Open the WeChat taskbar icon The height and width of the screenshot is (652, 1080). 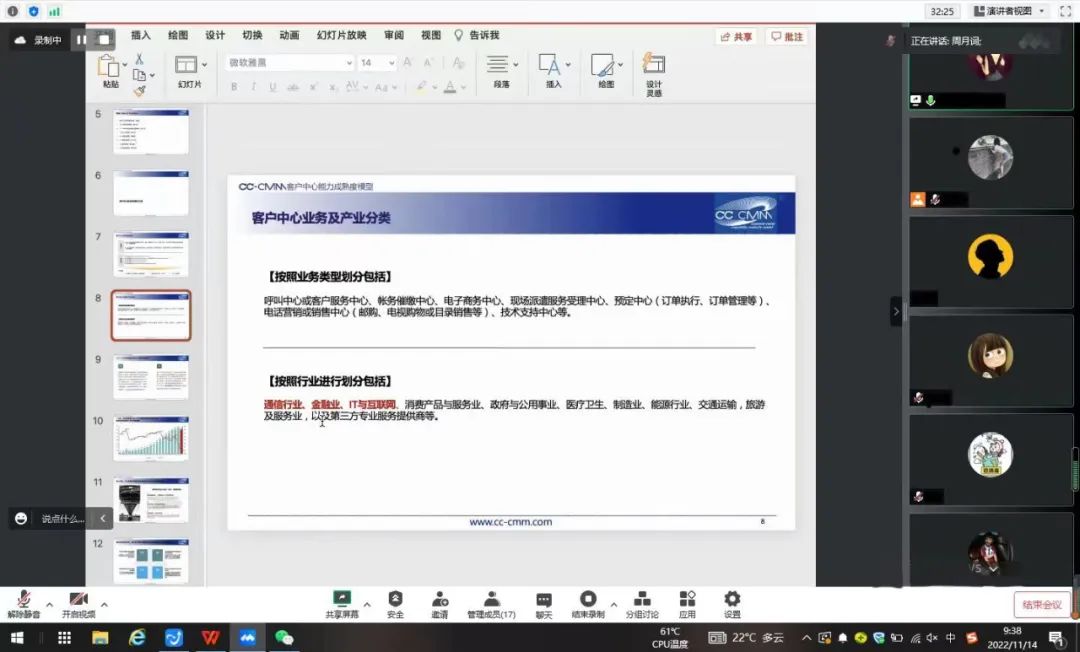pos(284,638)
